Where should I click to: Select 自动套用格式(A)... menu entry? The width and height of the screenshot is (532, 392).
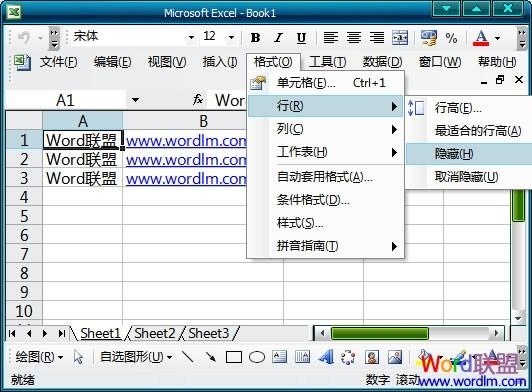pos(326,177)
